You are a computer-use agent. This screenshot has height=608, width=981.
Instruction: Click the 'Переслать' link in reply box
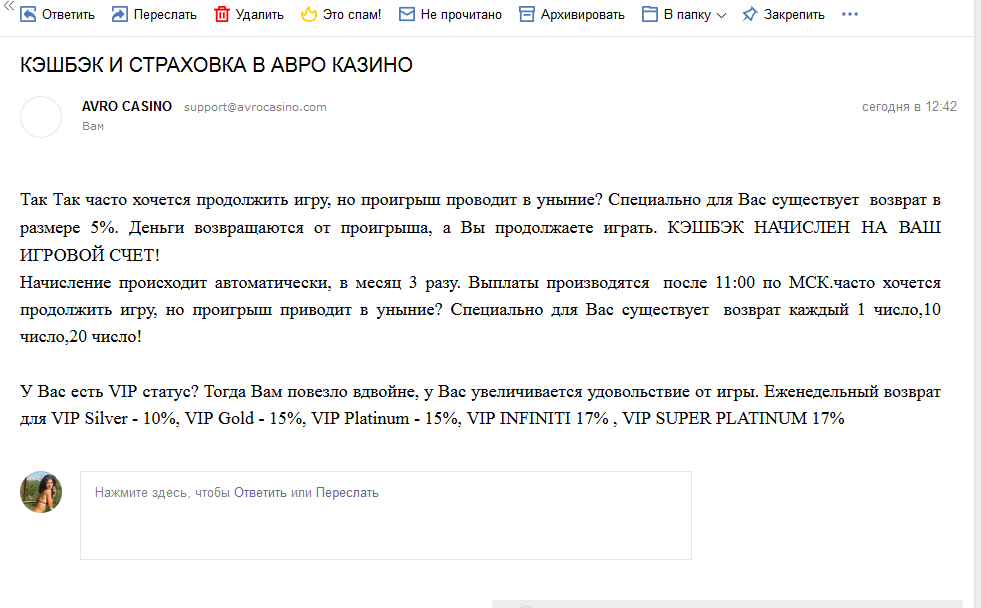point(347,493)
